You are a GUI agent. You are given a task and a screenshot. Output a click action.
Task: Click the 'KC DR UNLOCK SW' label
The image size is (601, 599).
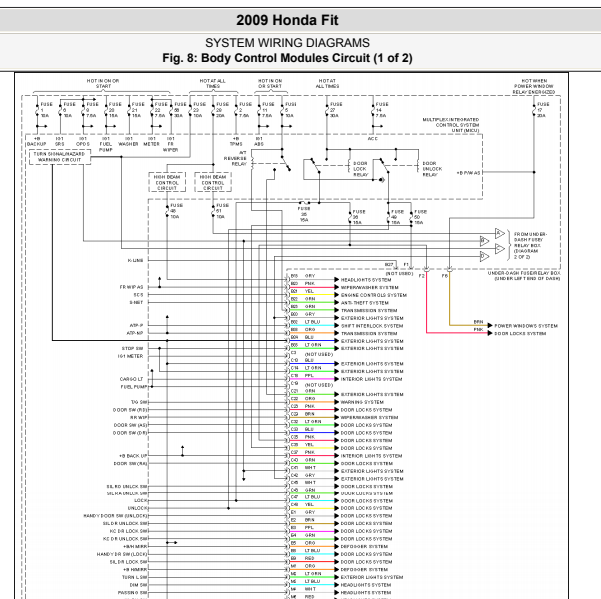click(x=125, y=539)
